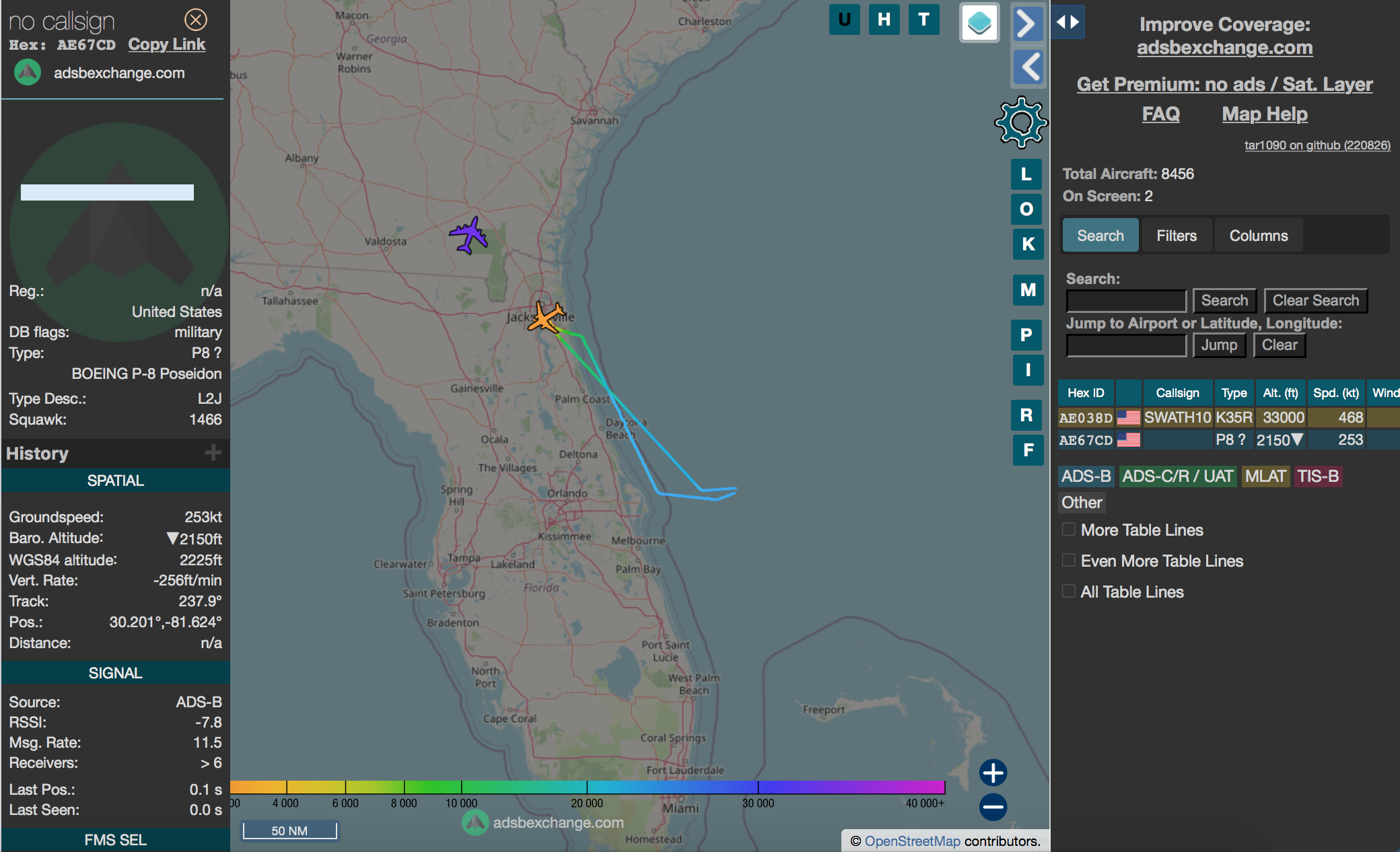
Task: Click the L map button
Action: (1026, 174)
